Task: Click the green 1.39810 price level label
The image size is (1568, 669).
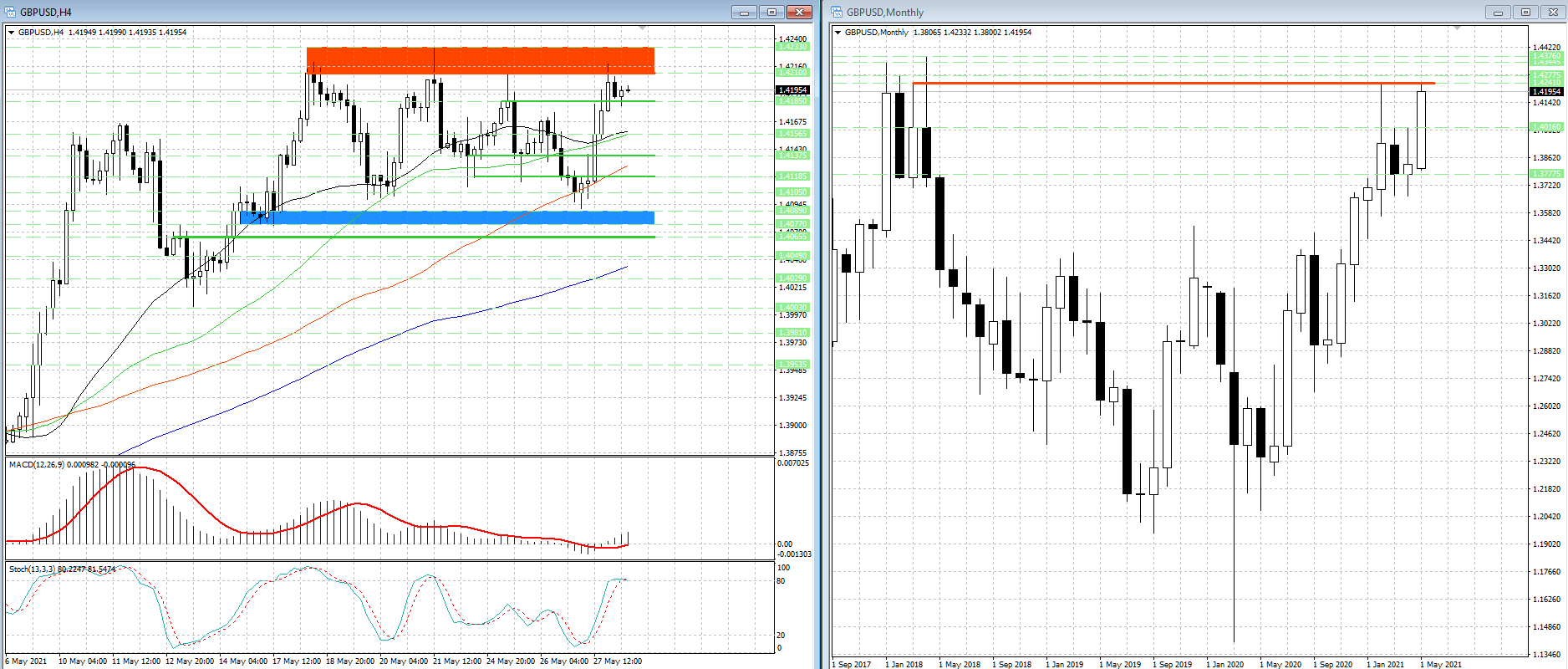Action: [x=792, y=333]
